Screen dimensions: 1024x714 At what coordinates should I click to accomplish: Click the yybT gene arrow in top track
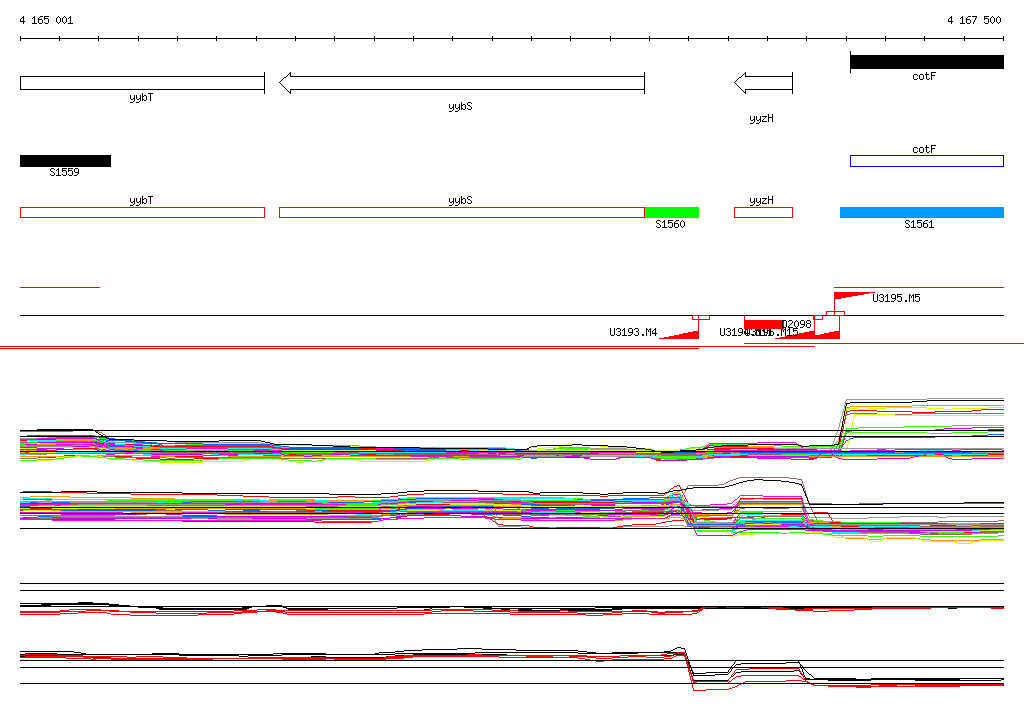(141, 83)
